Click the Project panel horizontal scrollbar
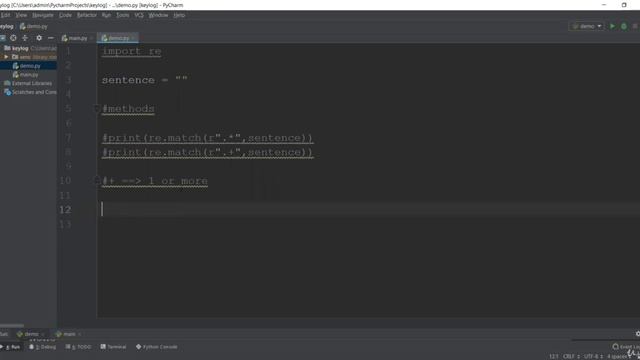640x360 pixels. tap(12, 325)
